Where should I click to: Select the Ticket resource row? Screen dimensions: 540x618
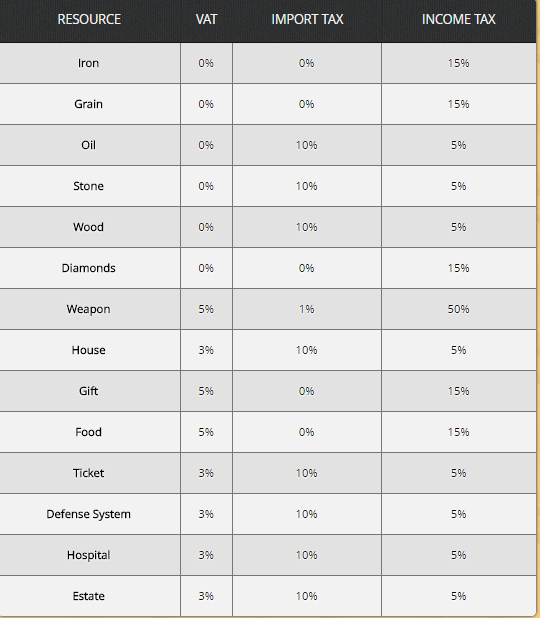pyautogui.click(x=268, y=473)
